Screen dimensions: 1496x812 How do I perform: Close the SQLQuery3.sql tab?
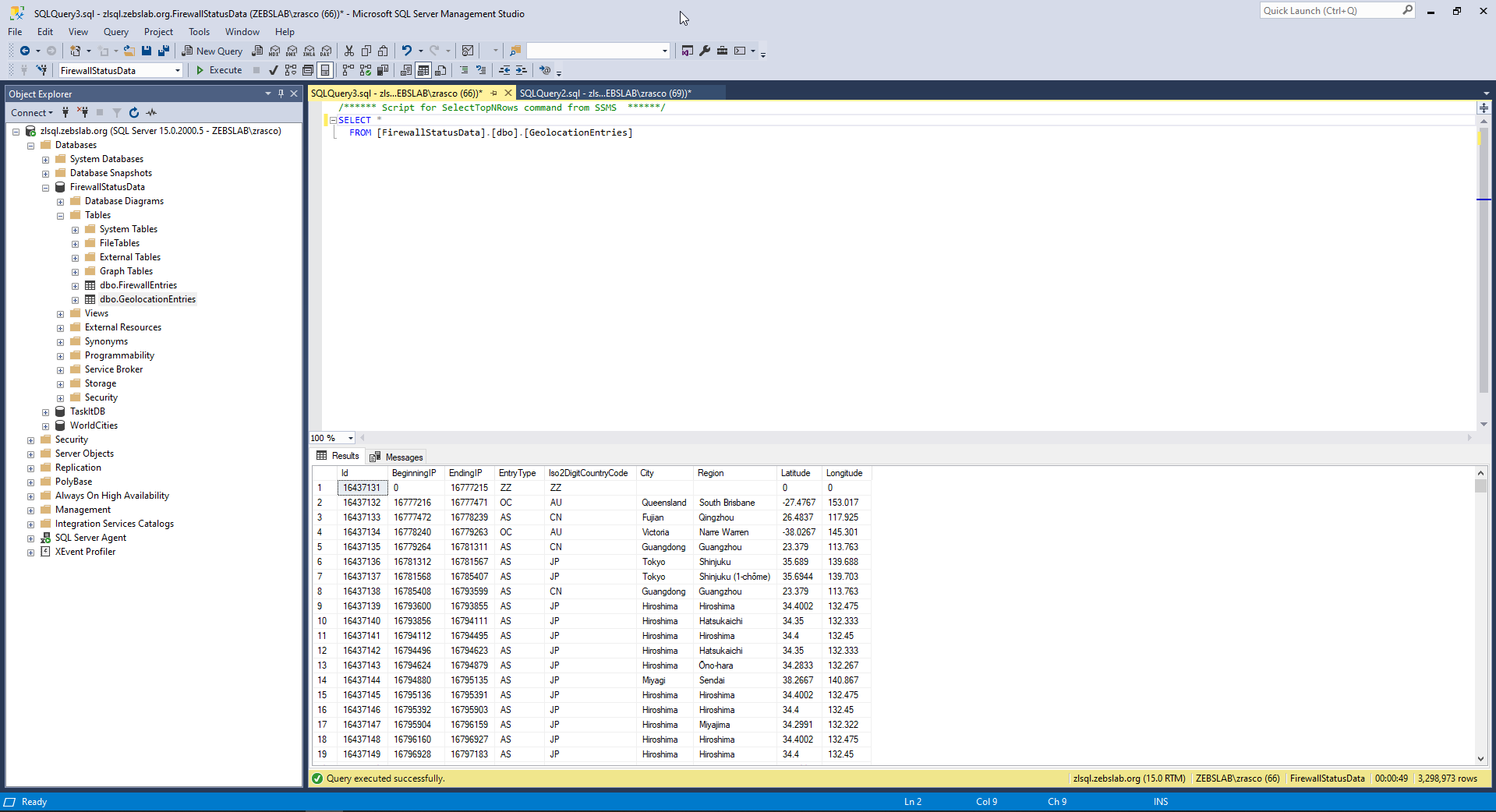[x=508, y=93]
